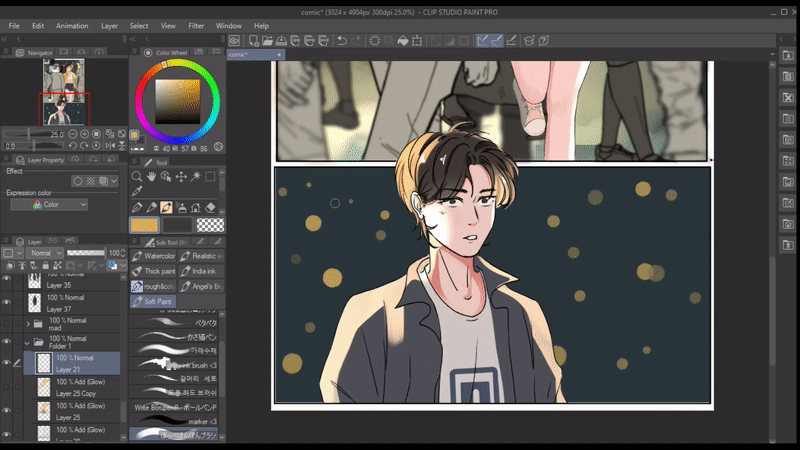Select the India ink sub tool group
The width and height of the screenshot is (800, 450).
tap(202, 271)
